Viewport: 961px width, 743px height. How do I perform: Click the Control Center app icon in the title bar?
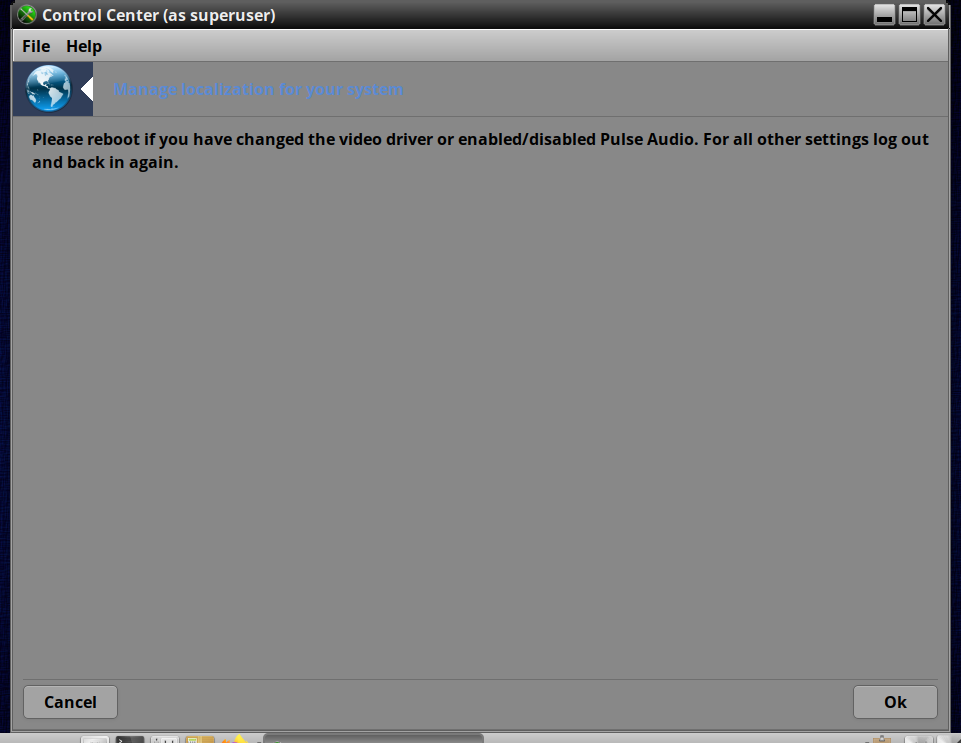tap(27, 15)
